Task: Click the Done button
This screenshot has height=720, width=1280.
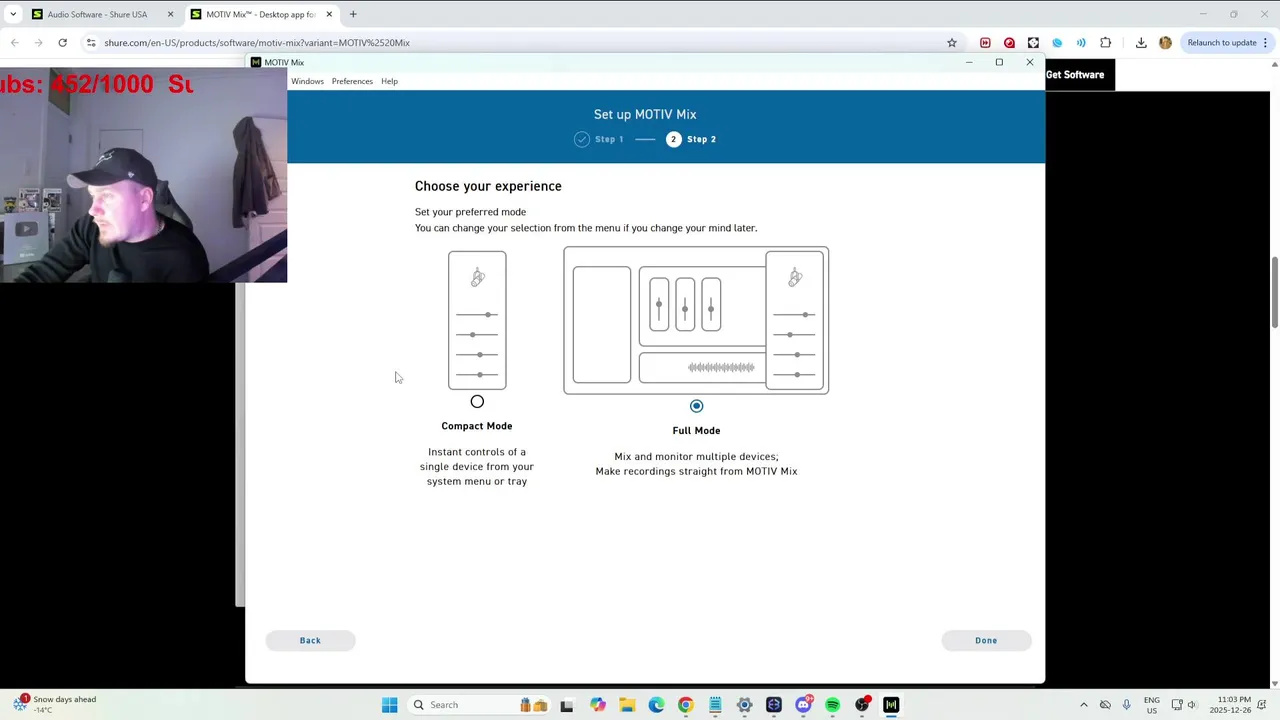Action: [986, 640]
